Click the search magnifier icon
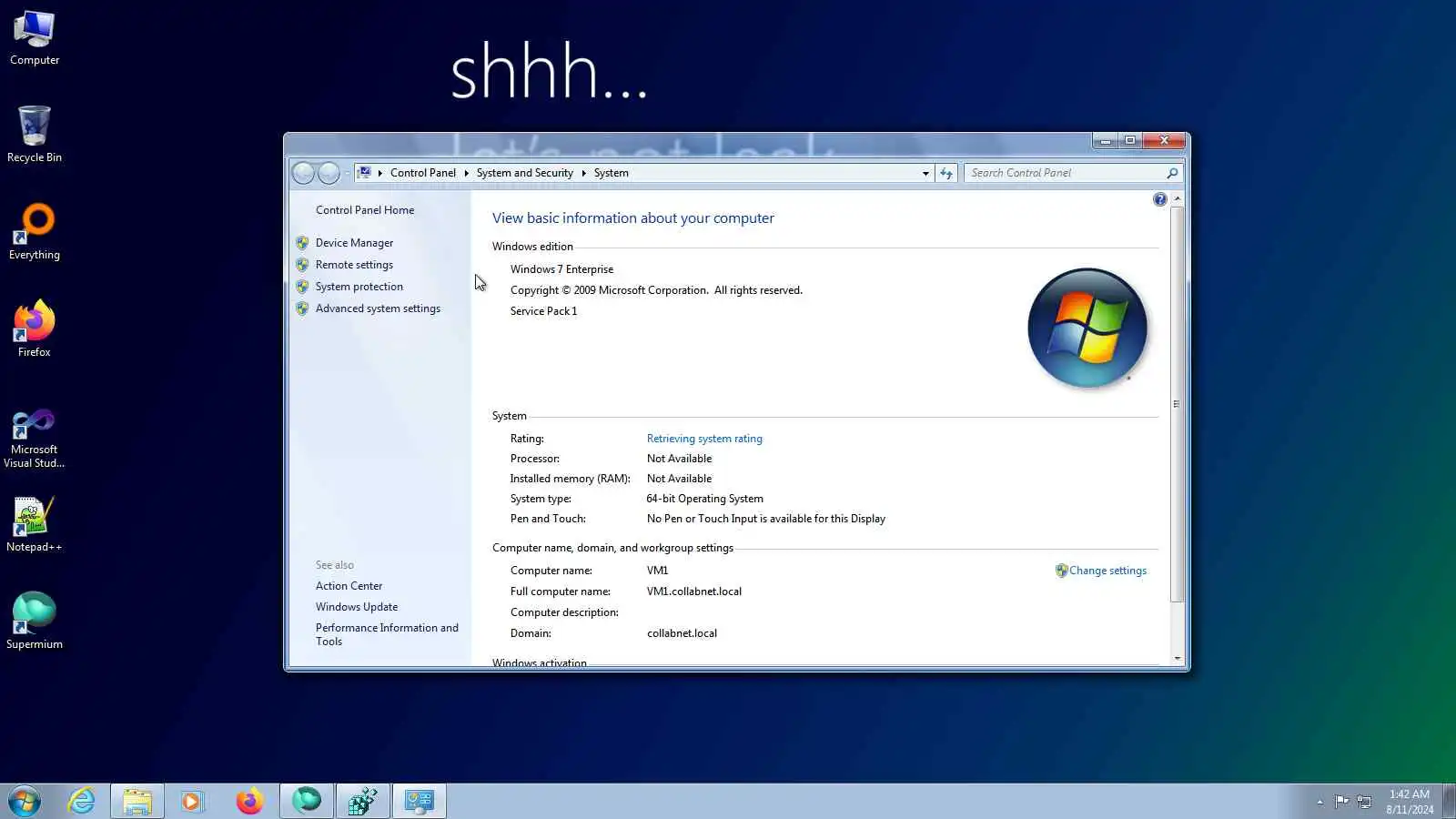This screenshot has height=819, width=1456. click(x=1172, y=173)
